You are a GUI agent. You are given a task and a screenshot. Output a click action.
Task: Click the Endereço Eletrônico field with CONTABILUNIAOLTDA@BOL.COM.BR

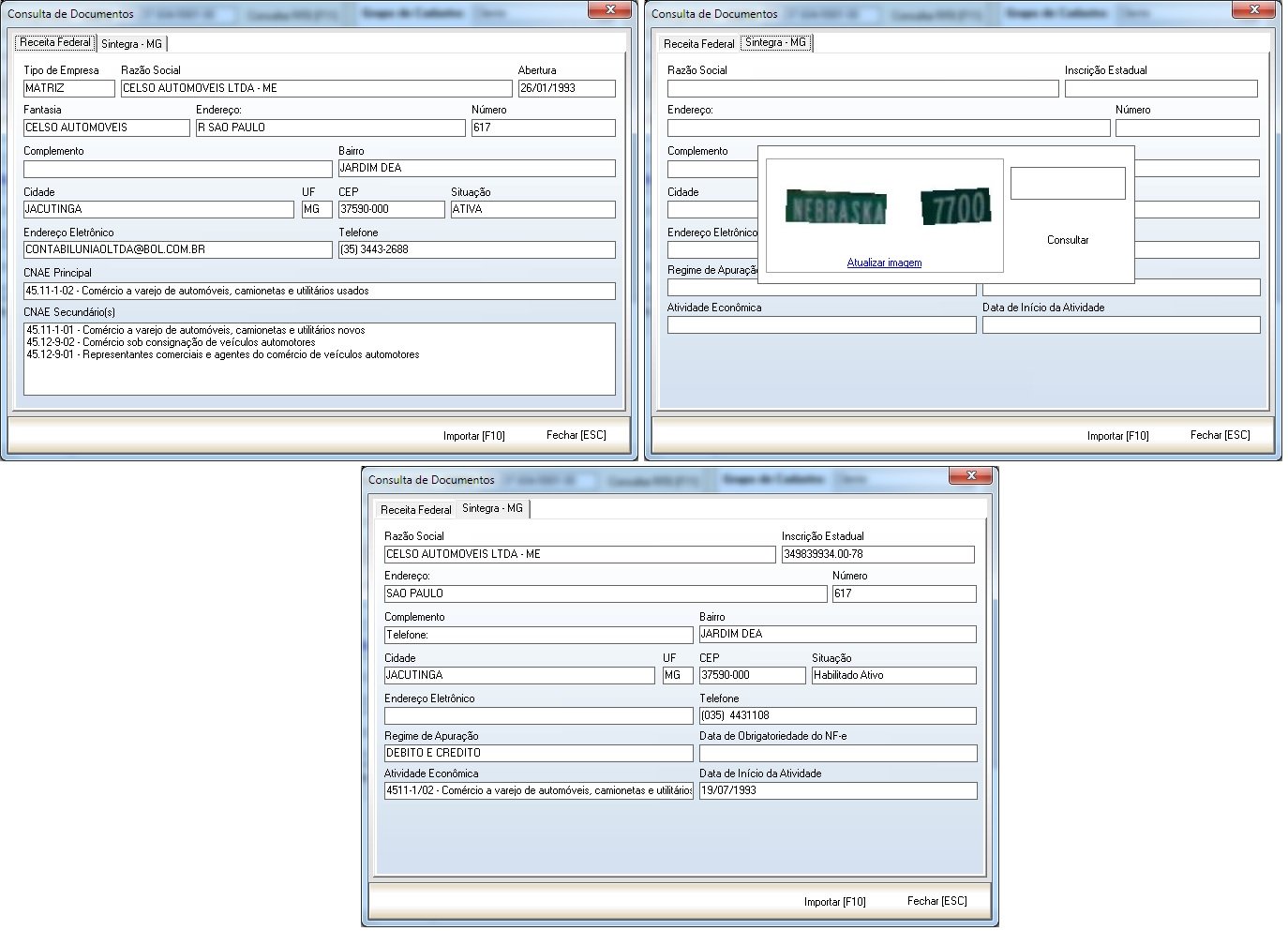178,250
